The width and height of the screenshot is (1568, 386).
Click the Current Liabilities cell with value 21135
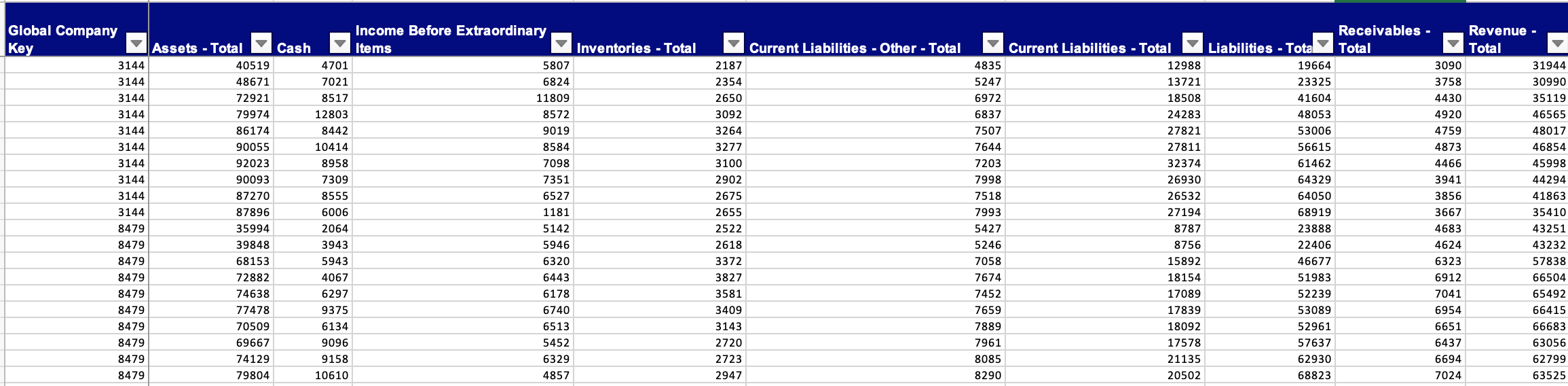(1105, 359)
